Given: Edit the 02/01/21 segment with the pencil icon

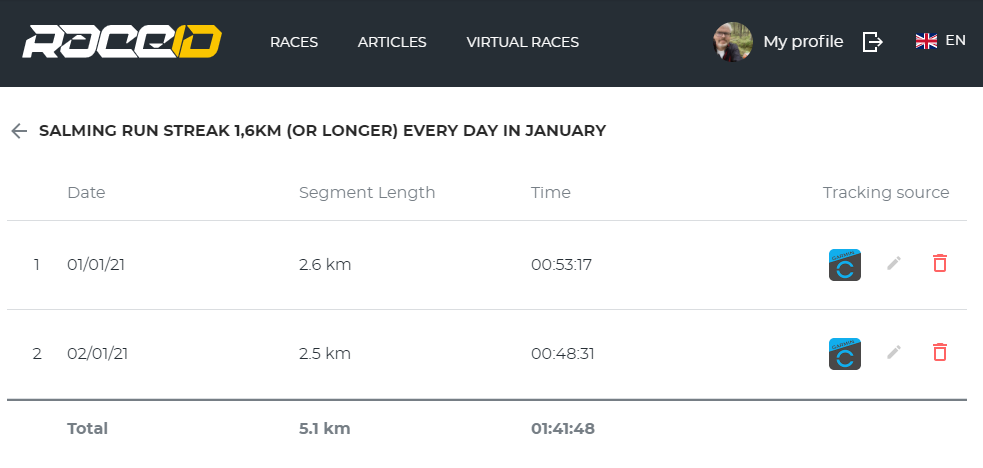Looking at the screenshot, I should click(894, 352).
